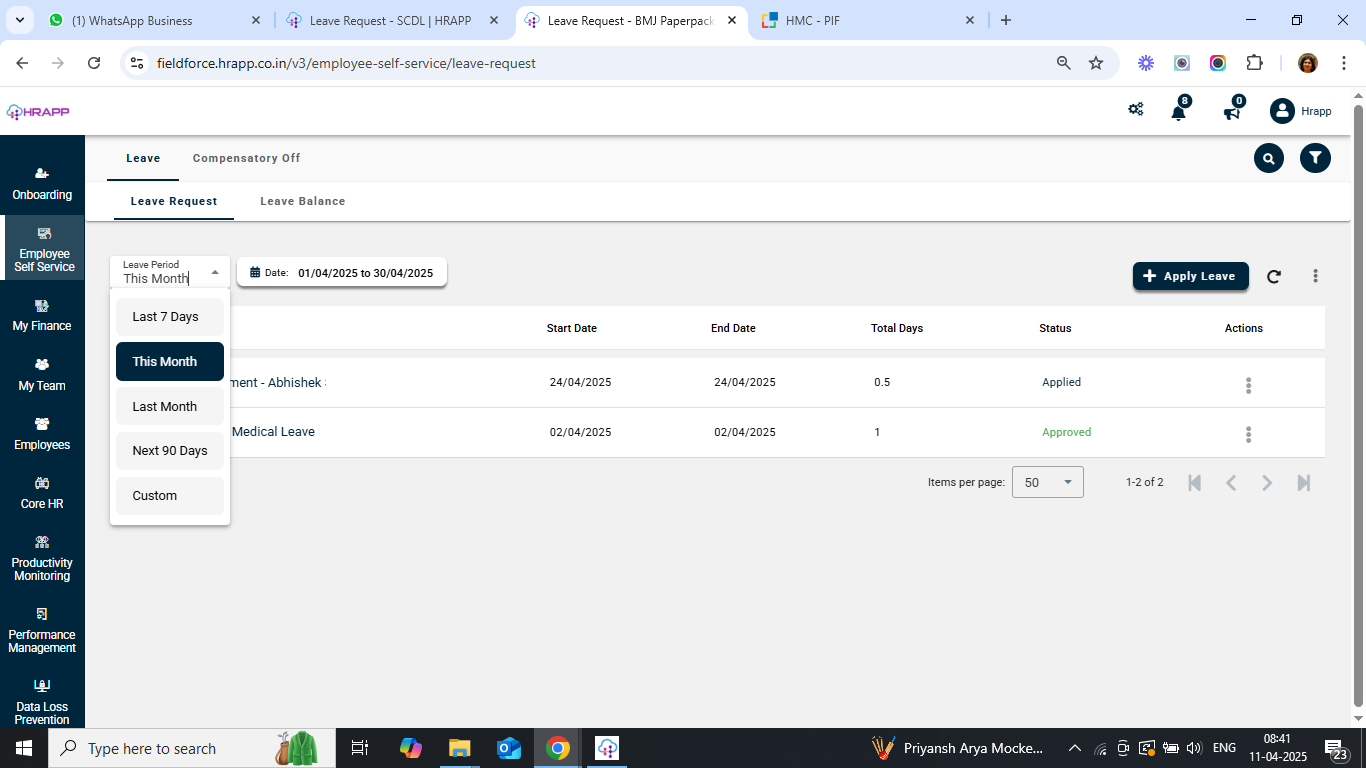Choose Next 90 Days leave period
This screenshot has width=1366, height=768.
click(x=170, y=451)
